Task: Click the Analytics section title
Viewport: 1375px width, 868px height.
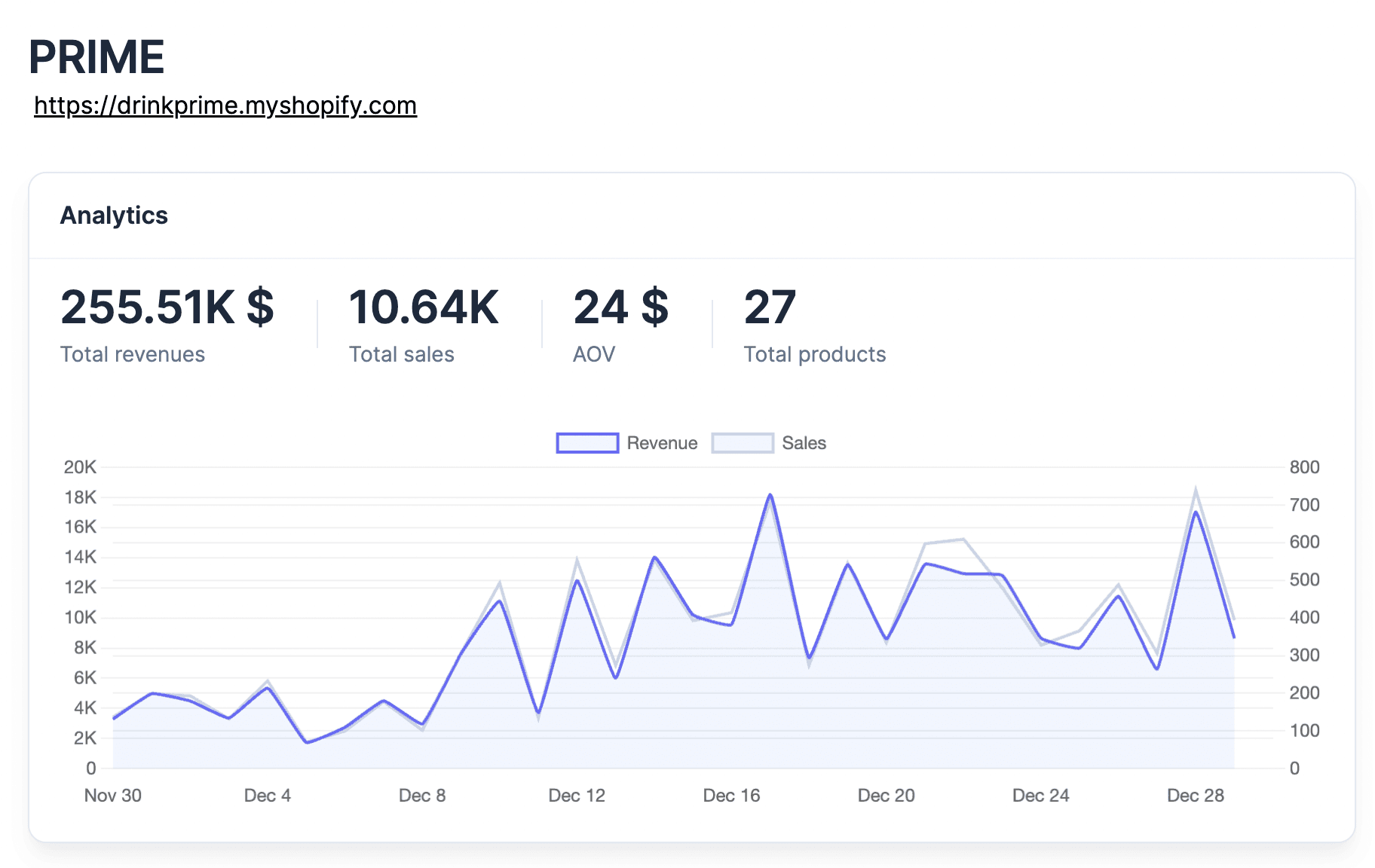Action: pyautogui.click(x=114, y=215)
